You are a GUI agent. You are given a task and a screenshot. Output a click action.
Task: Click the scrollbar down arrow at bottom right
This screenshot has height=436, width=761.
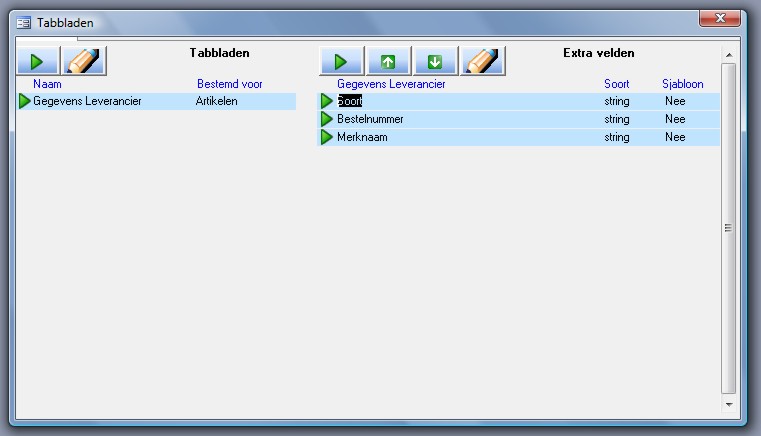[x=729, y=405]
